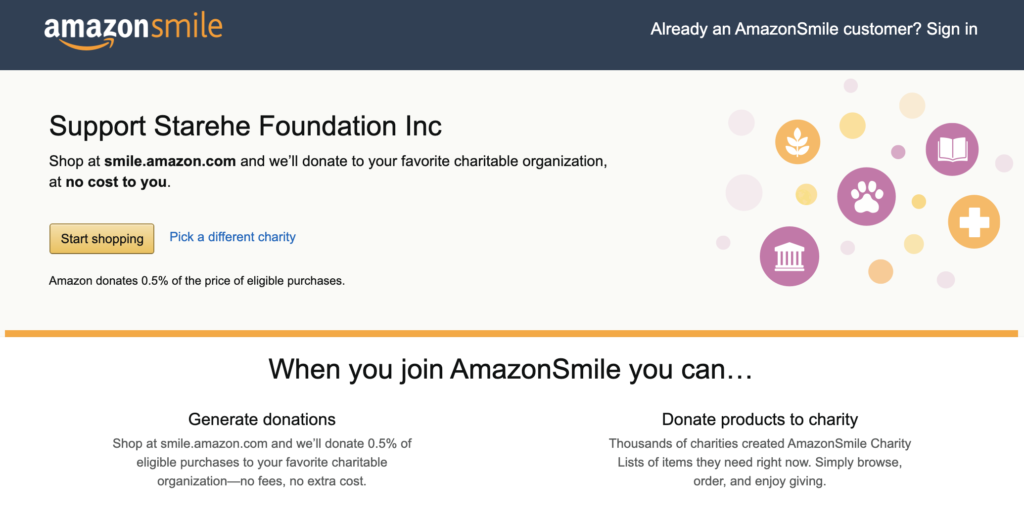Viewport: 1024px width, 517px height.
Task: Click the orange medical cross icon
Action: [972, 221]
